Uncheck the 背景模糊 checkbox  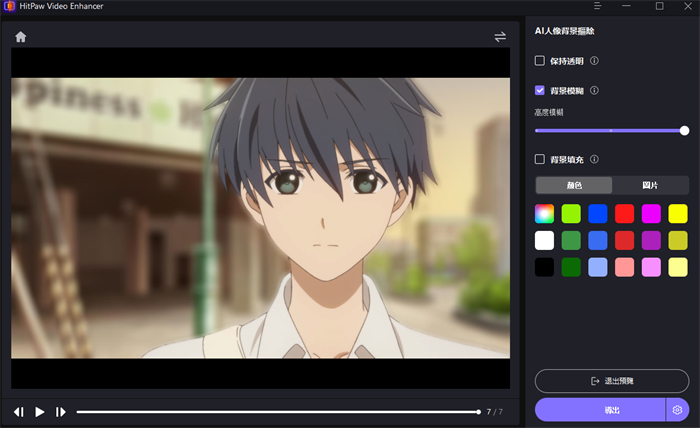(x=540, y=91)
